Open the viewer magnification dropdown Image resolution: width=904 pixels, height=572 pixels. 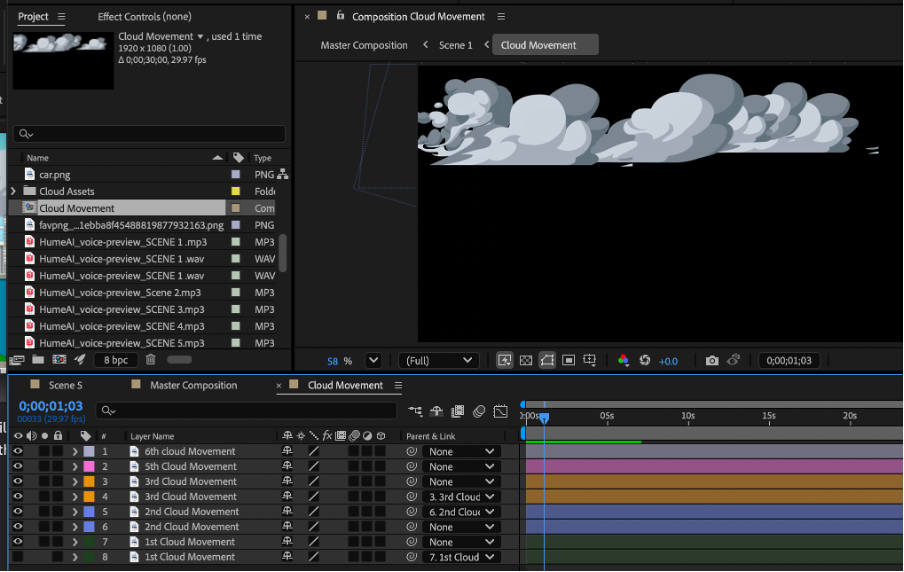(x=373, y=360)
